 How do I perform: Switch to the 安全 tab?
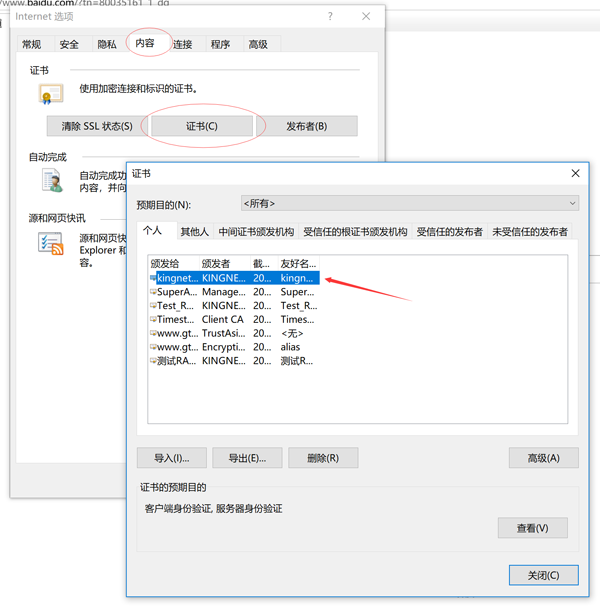coord(69,44)
